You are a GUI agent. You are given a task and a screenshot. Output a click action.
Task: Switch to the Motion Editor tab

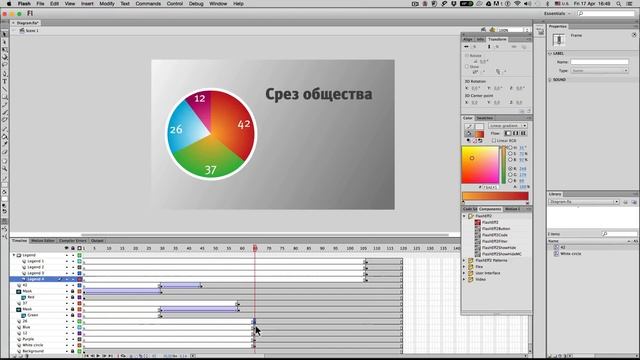[43, 241]
